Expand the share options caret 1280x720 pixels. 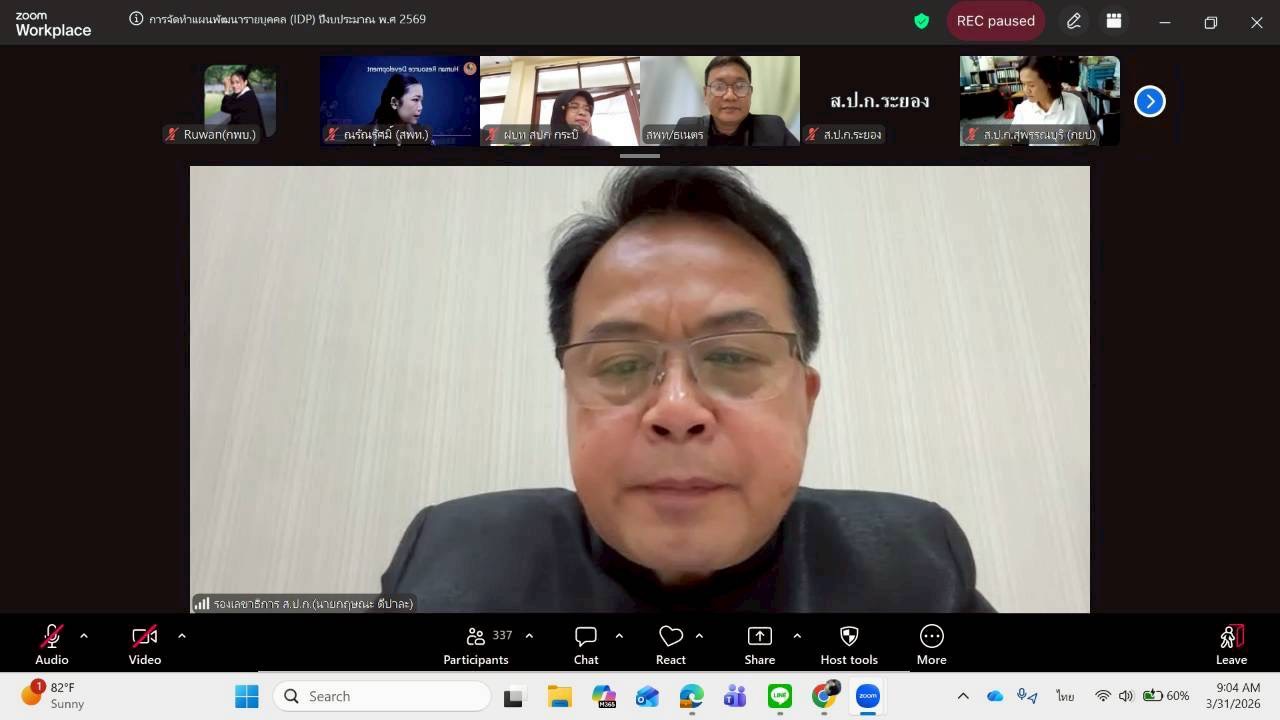[x=797, y=636]
